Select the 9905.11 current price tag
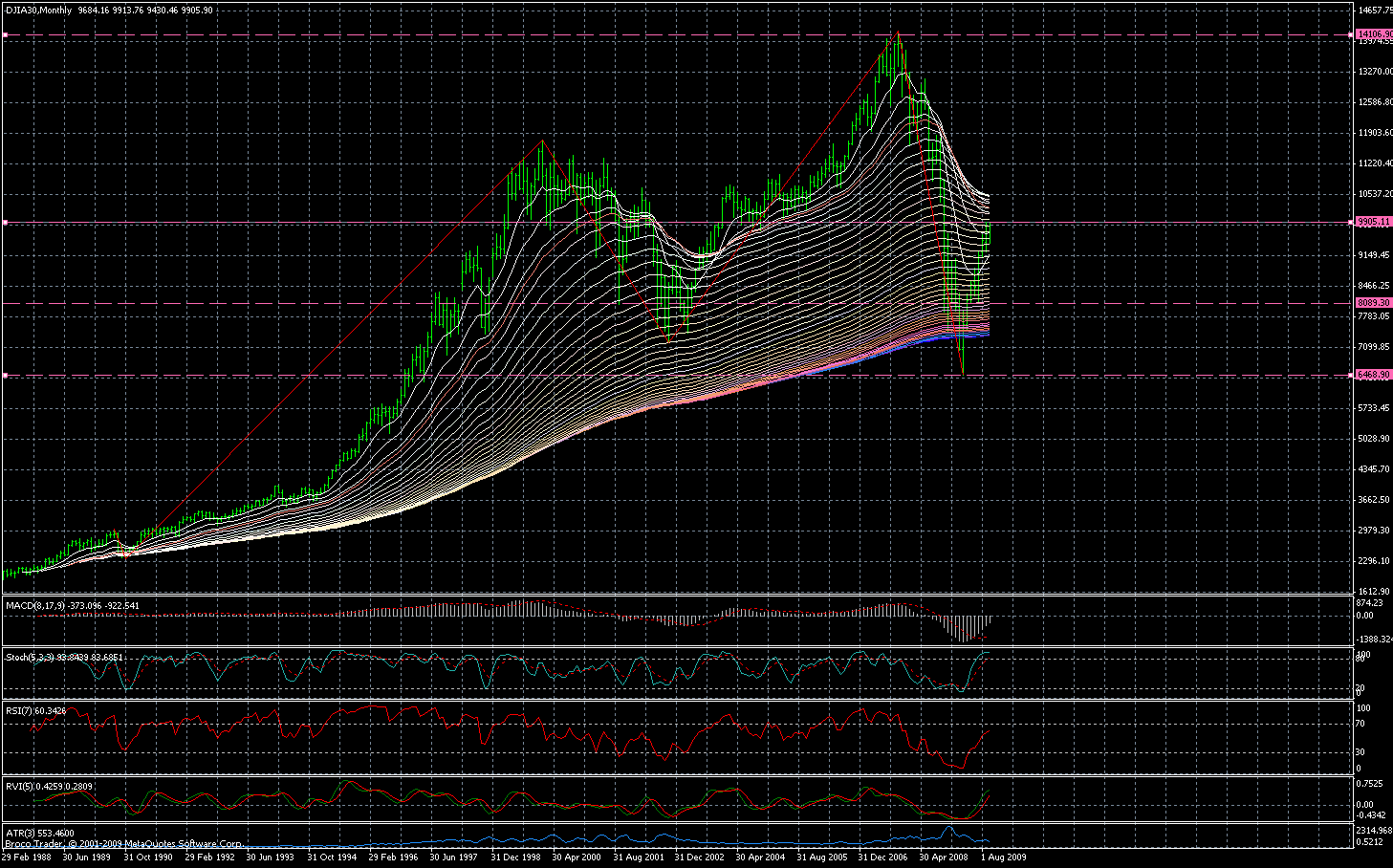Screen dimensions: 1393x868 (1374, 222)
